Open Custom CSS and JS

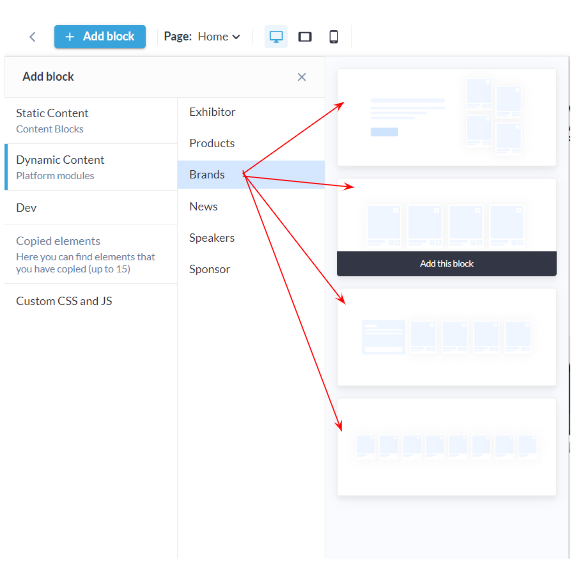(91, 301)
